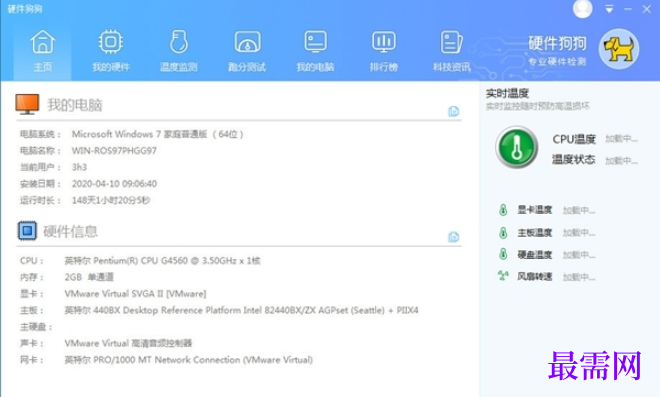Image resolution: width=660 pixels, height=397 pixels.
Task: Click the green CPU thermometer icon
Action: coord(516,147)
